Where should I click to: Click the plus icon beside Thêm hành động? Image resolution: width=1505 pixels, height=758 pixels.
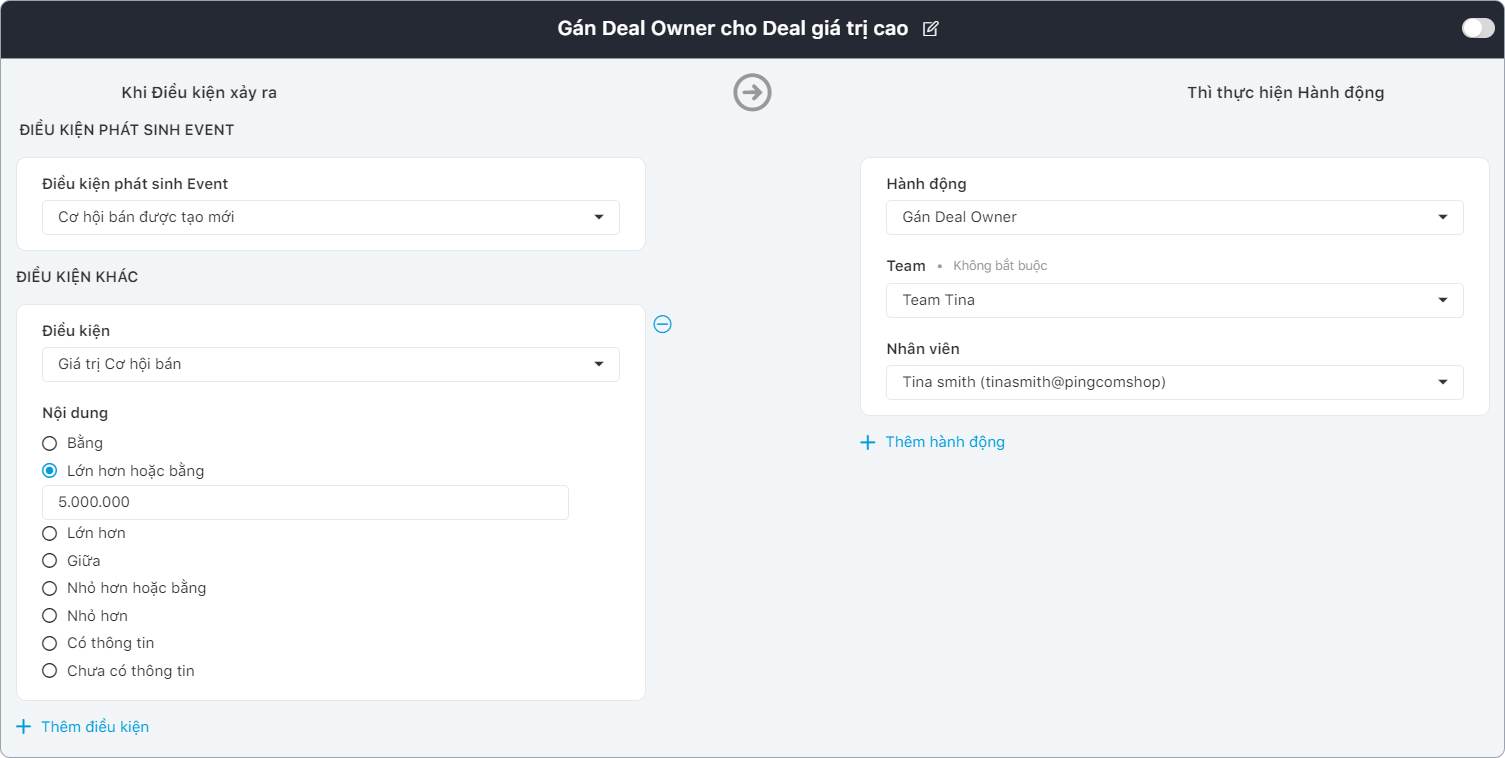click(x=868, y=442)
